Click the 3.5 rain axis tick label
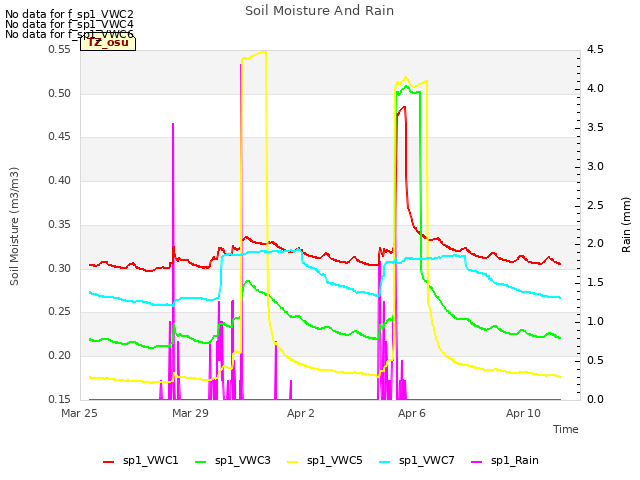Viewport: 640px width, 480px height. tap(595, 127)
